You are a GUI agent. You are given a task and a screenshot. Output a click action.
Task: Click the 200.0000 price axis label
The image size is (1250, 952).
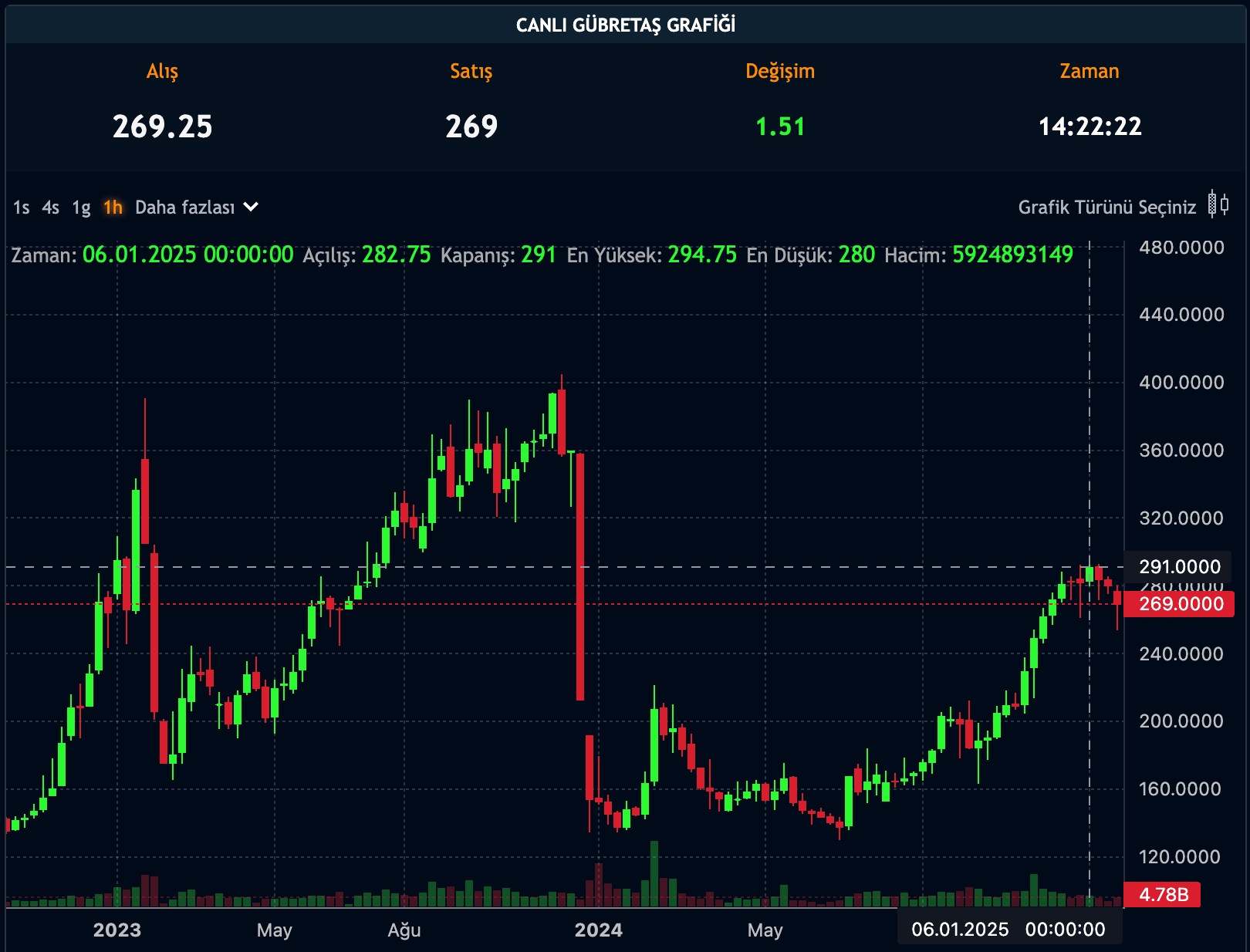click(x=1181, y=721)
